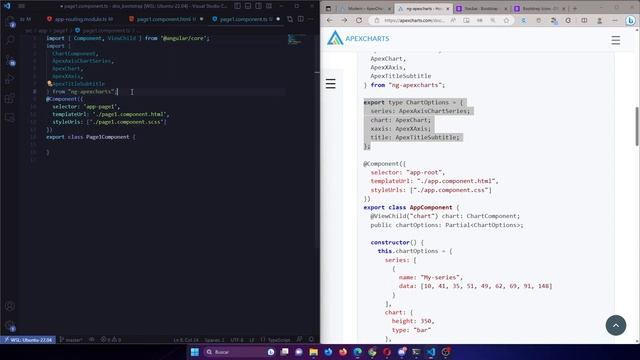Open VS Code Extensions view
640x360 pixels.
(10, 98)
